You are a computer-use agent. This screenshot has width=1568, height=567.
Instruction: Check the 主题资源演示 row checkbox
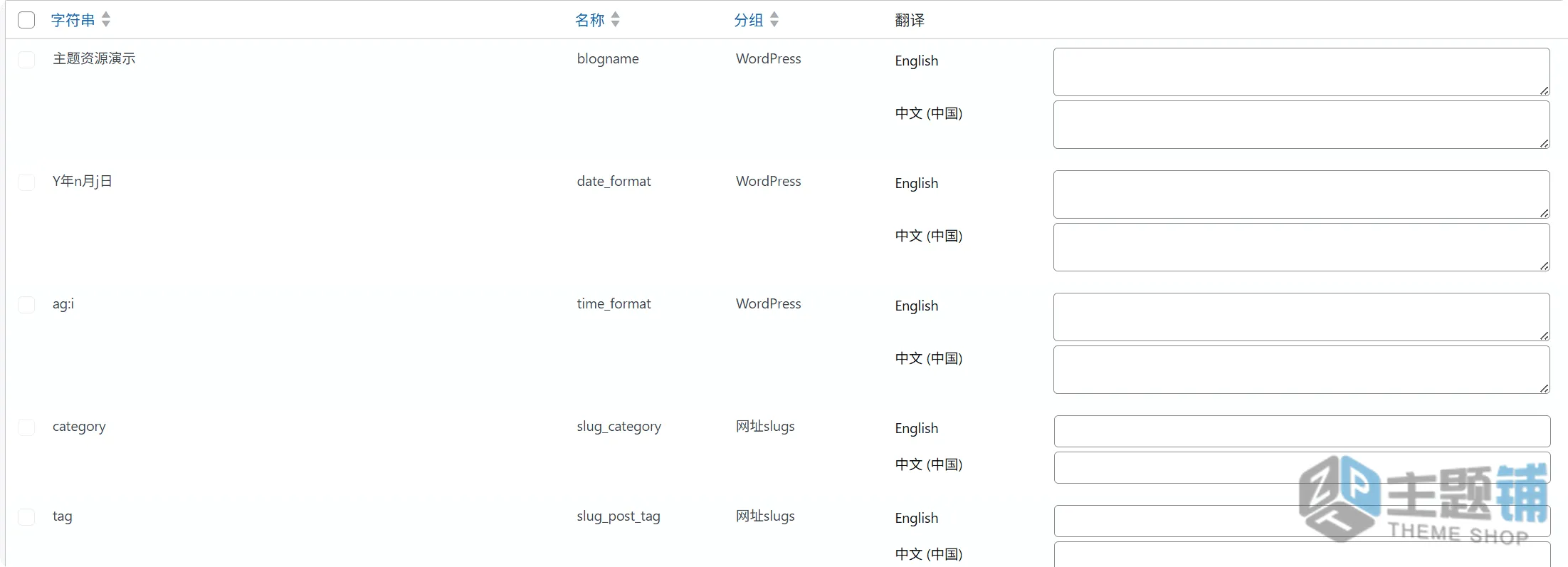(26, 60)
